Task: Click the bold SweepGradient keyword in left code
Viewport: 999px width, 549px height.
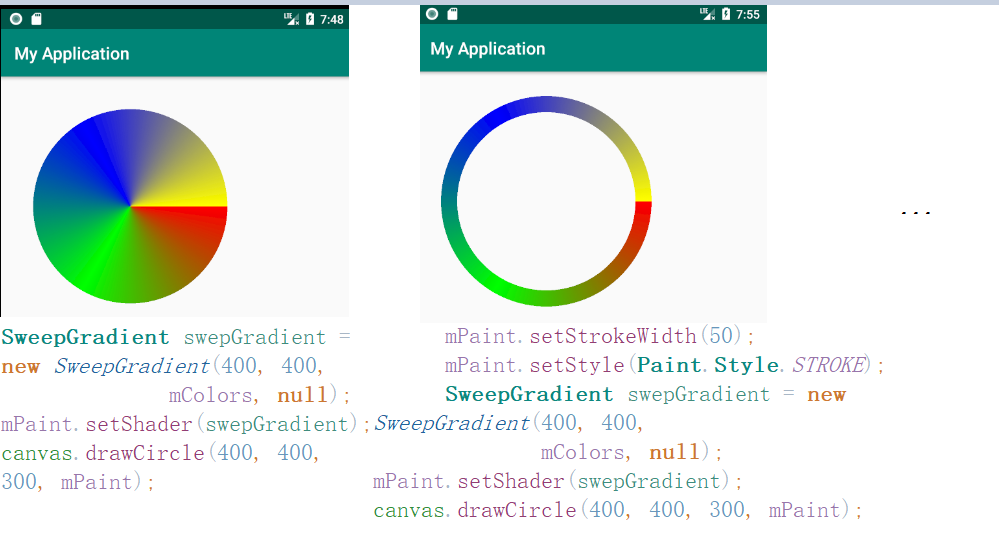Action: click(x=85, y=337)
